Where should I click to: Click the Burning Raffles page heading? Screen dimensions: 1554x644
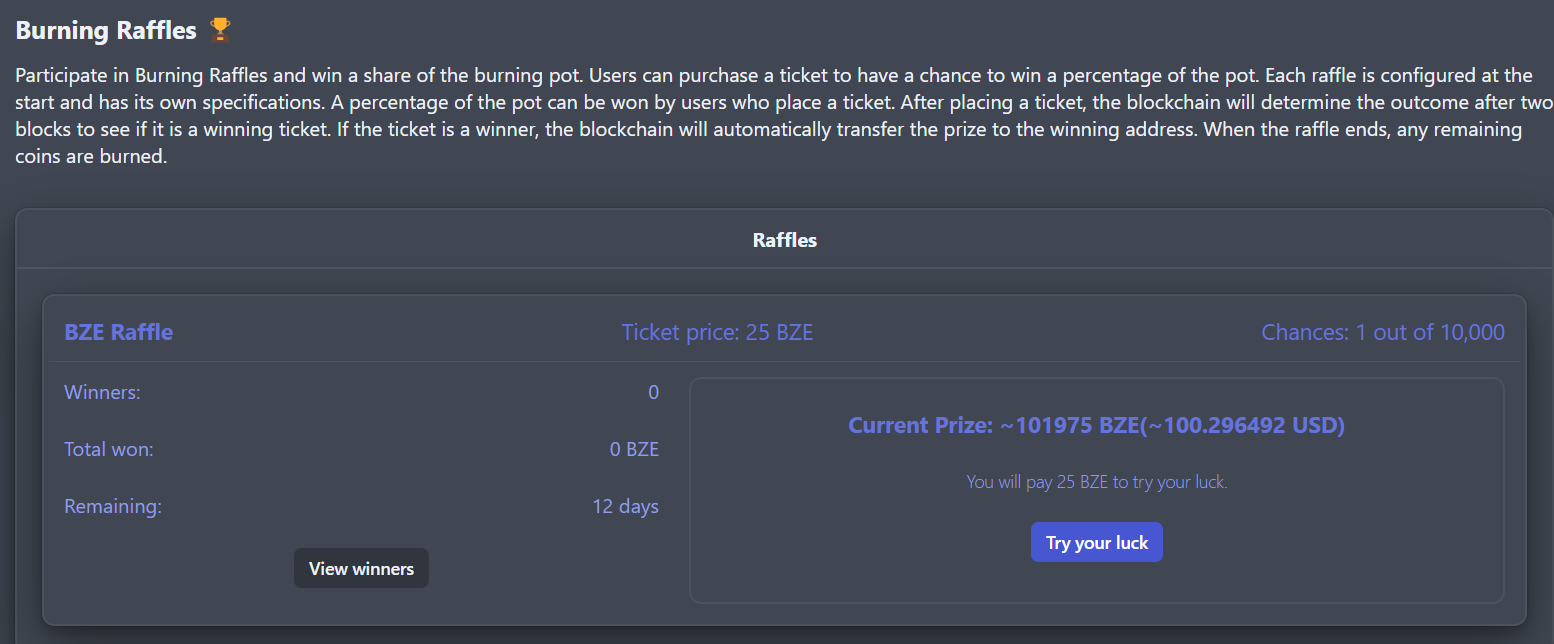(106, 31)
